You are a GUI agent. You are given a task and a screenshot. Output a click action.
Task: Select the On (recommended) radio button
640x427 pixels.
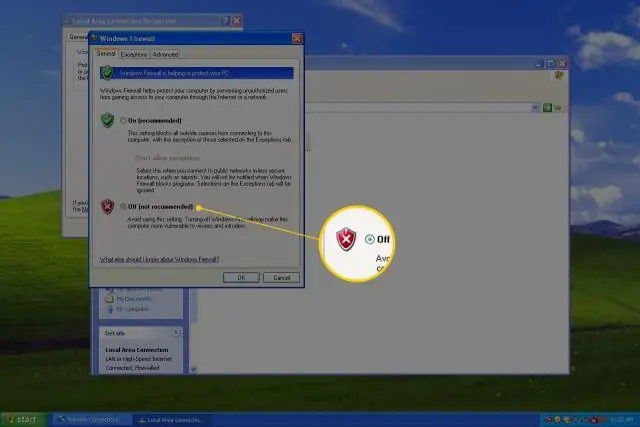pyautogui.click(x=122, y=120)
